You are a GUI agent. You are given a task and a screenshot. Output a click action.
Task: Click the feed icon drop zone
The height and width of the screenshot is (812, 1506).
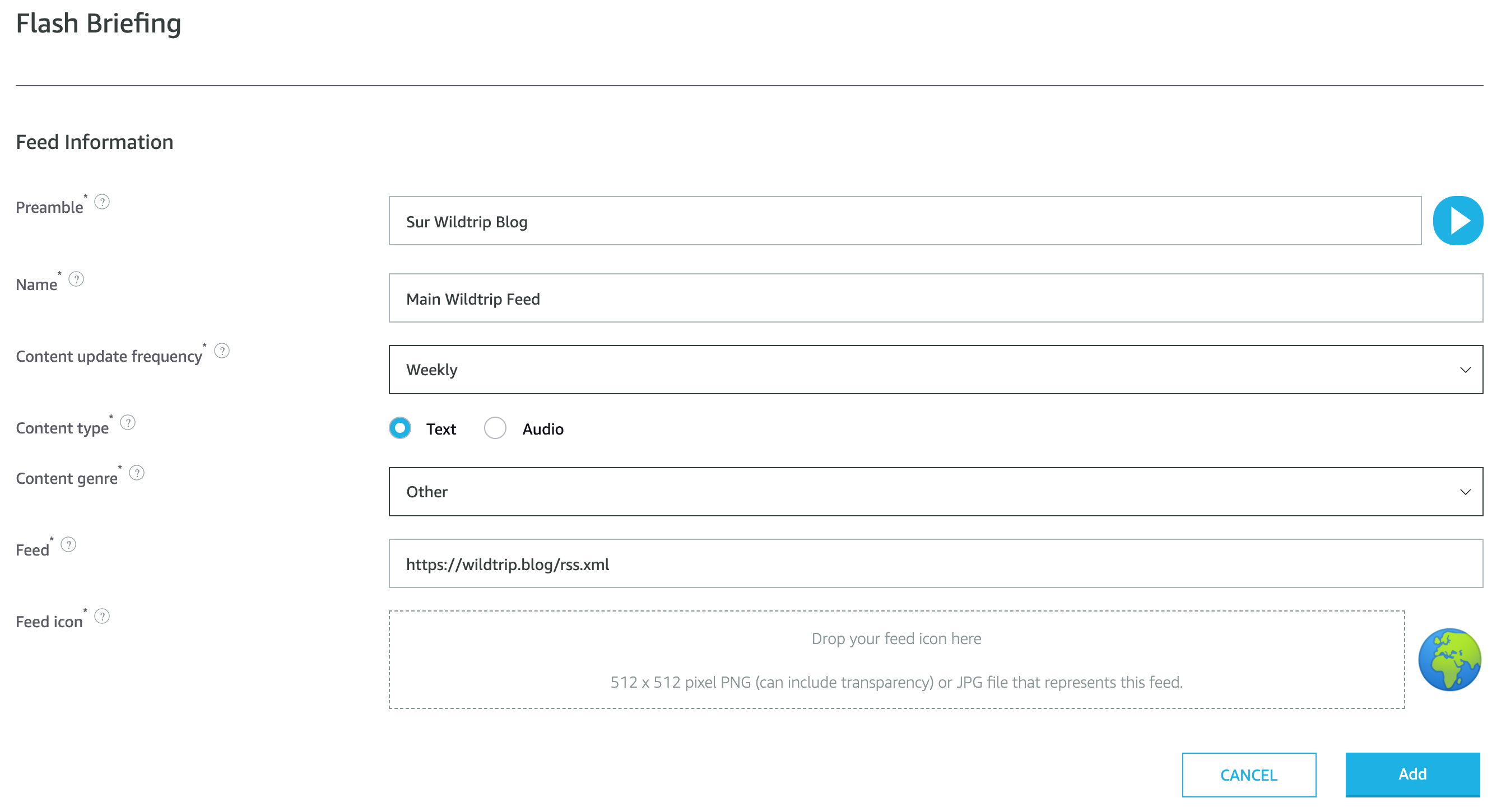(x=896, y=660)
